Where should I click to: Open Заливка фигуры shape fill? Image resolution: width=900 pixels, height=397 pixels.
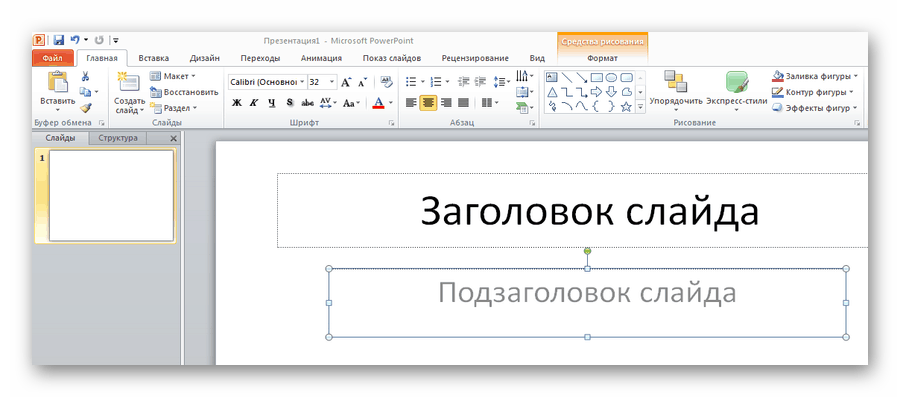tap(814, 76)
